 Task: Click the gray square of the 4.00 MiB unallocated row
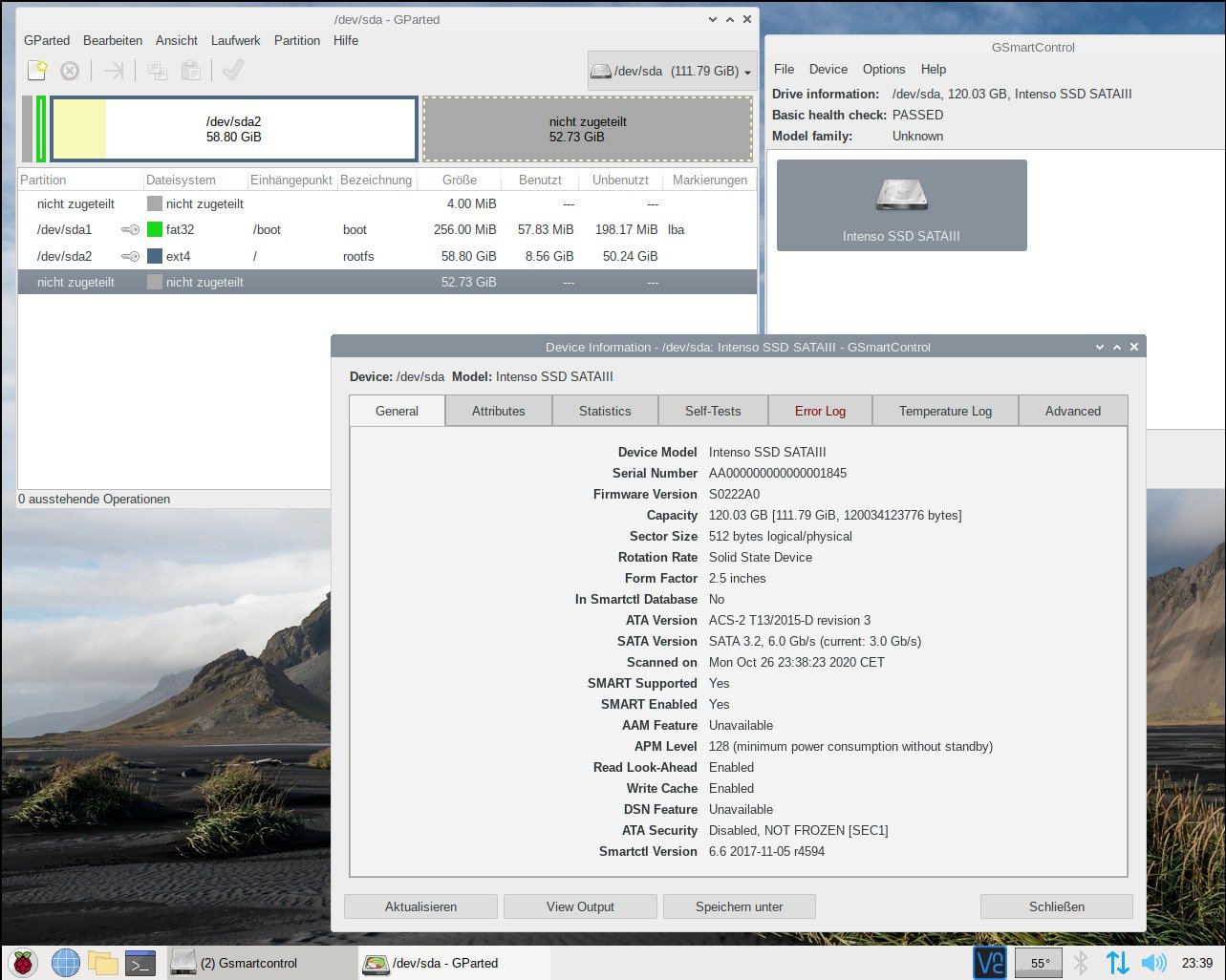pos(155,203)
